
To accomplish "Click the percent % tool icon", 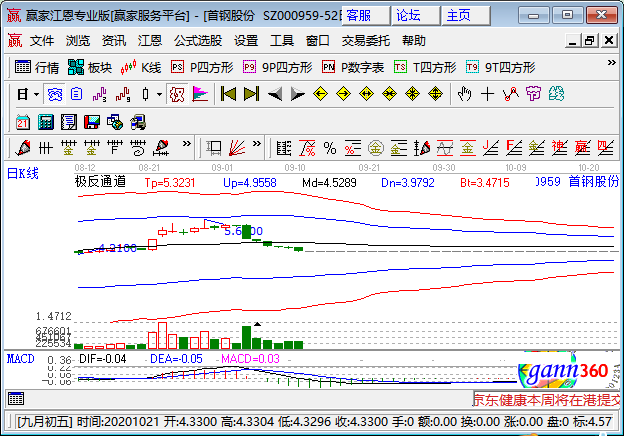I will click(x=330, y=148).
